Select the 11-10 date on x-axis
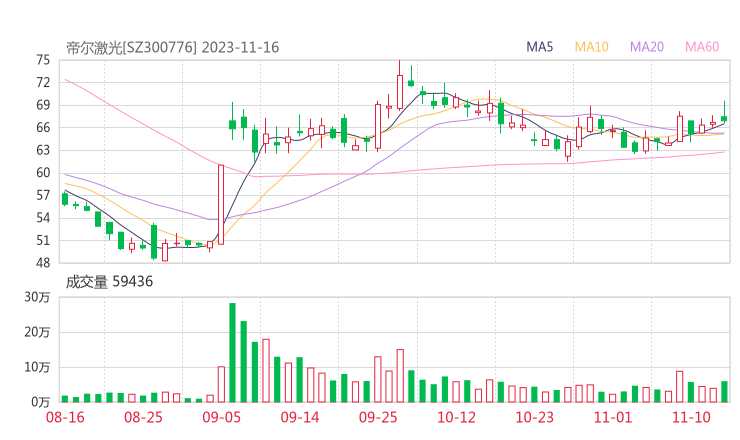This screenshot has height=440, width=740. (x=690, y=416)
